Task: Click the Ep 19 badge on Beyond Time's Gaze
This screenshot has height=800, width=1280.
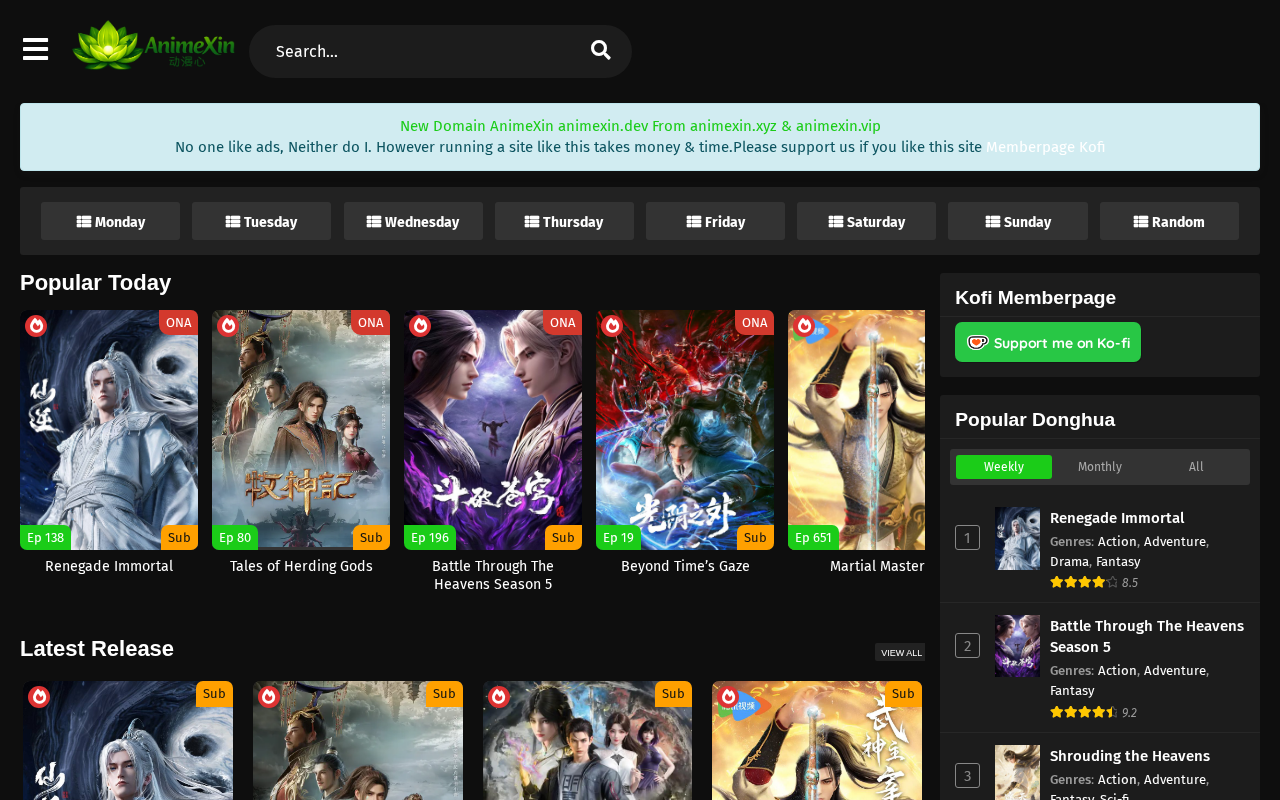Action: (618, 538)
